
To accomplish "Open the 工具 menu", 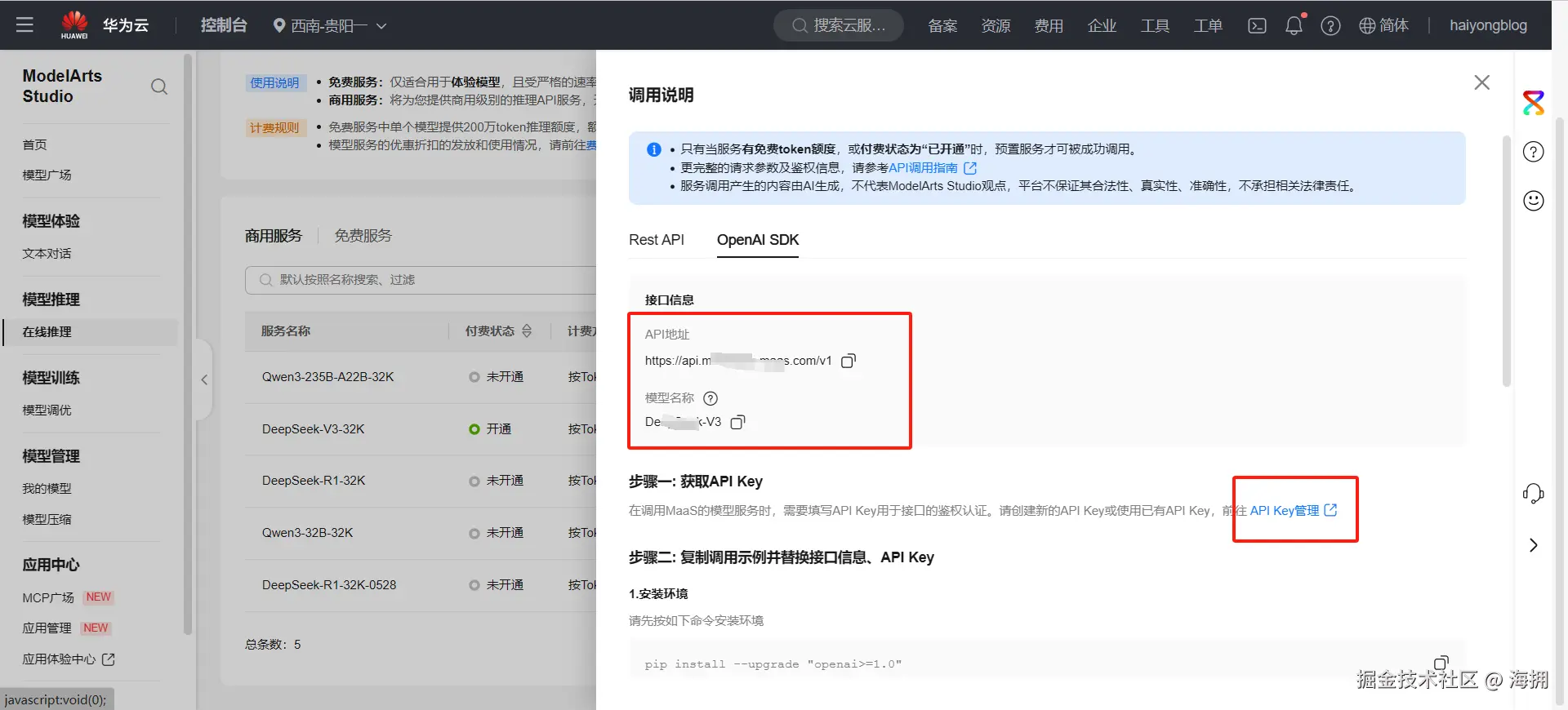I will [1155, 25].
